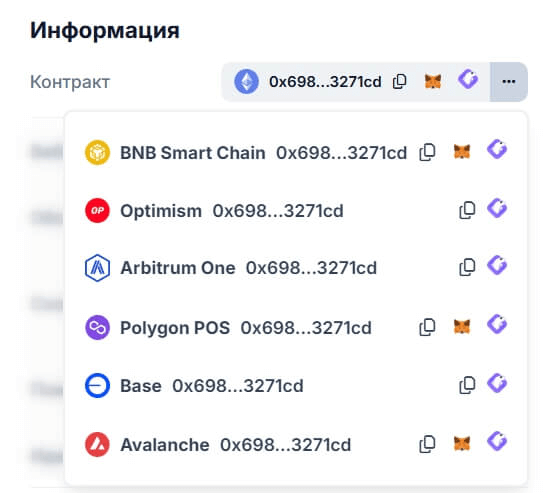The height and width of the screenshot is (493, 545).
Task: Copy the Polygon POS contract address
Action: pos(427,327)
